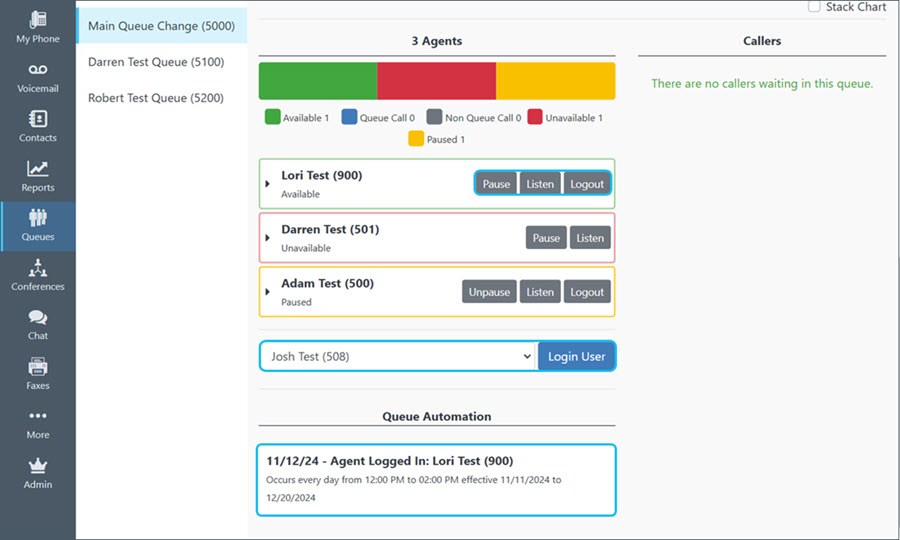Select Darren Test Queue (5100)
Viewport: 900px width, 540px height.
click(x=156, y=62)
